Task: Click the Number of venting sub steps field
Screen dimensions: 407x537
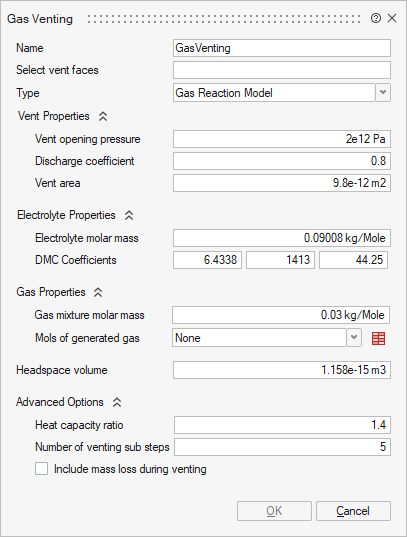Action: (282, 447)
